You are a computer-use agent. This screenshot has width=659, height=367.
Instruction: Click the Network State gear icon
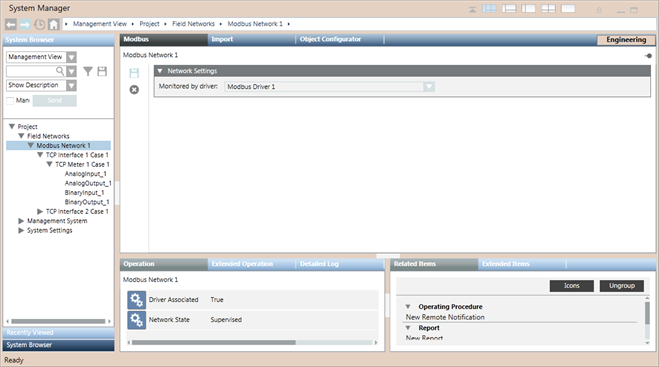(137, 320)
